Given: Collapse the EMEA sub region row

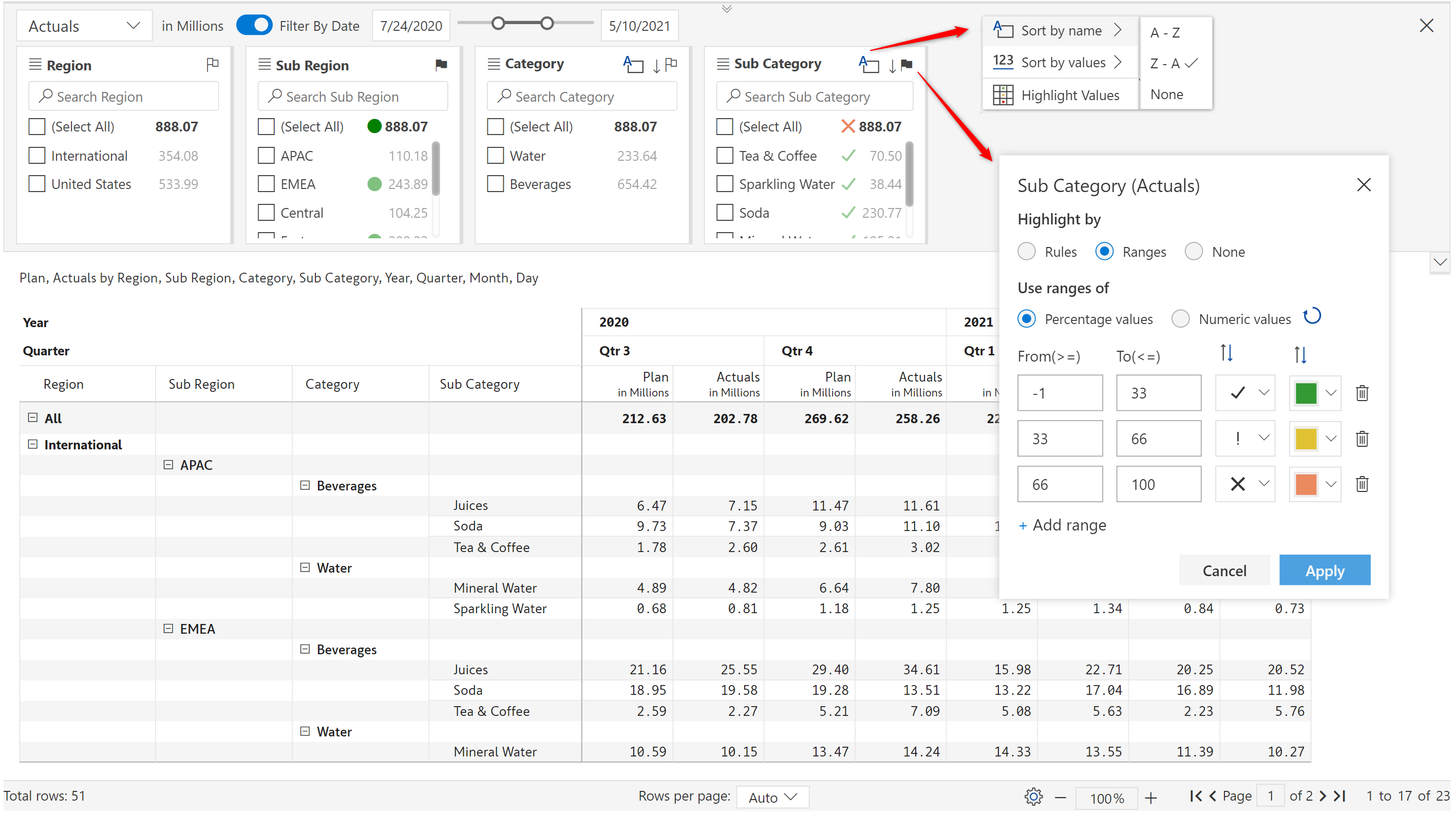Looking at the screenshot, I should click(168, 629).
